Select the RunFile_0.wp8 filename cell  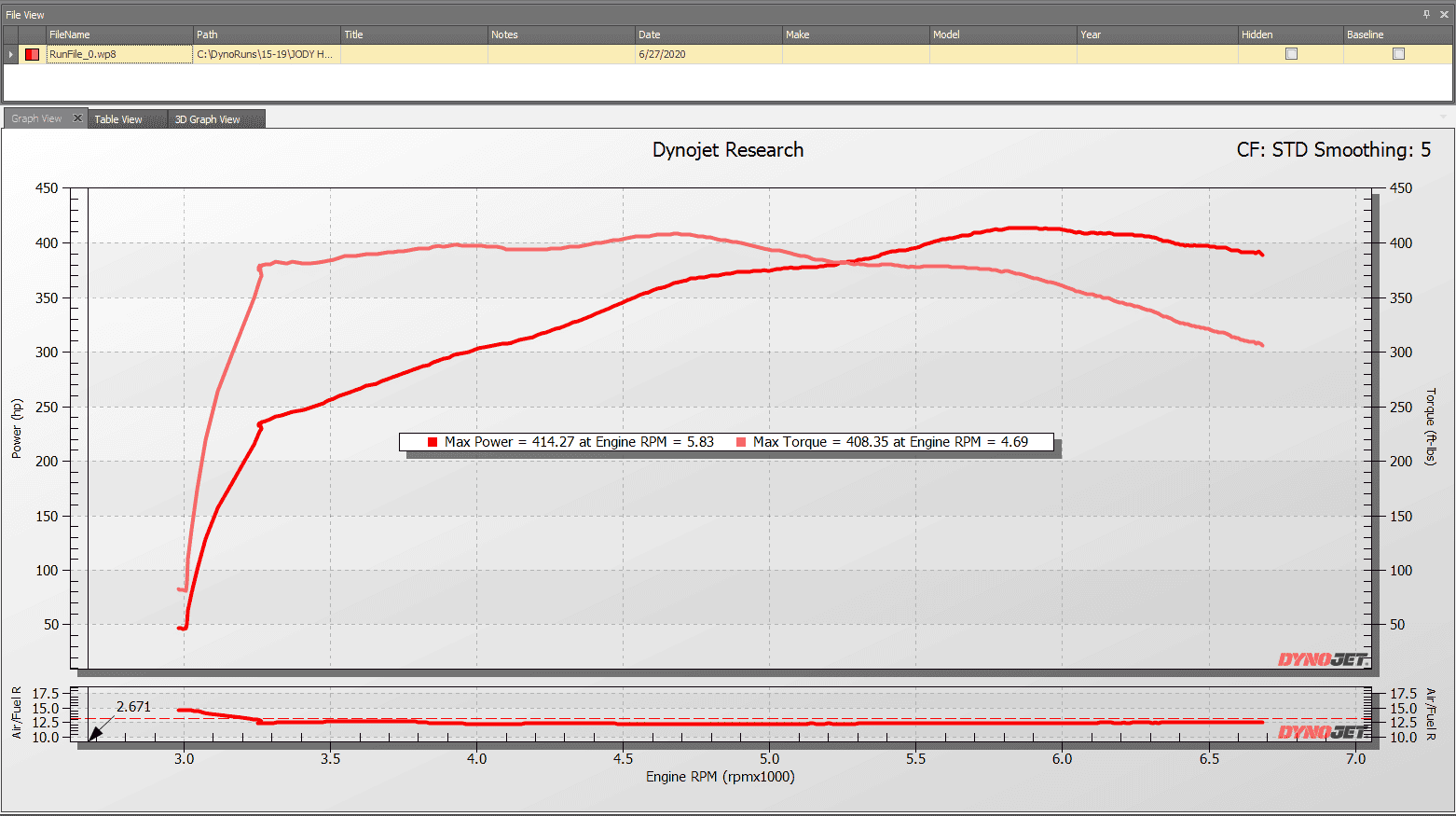coord(119,54)
